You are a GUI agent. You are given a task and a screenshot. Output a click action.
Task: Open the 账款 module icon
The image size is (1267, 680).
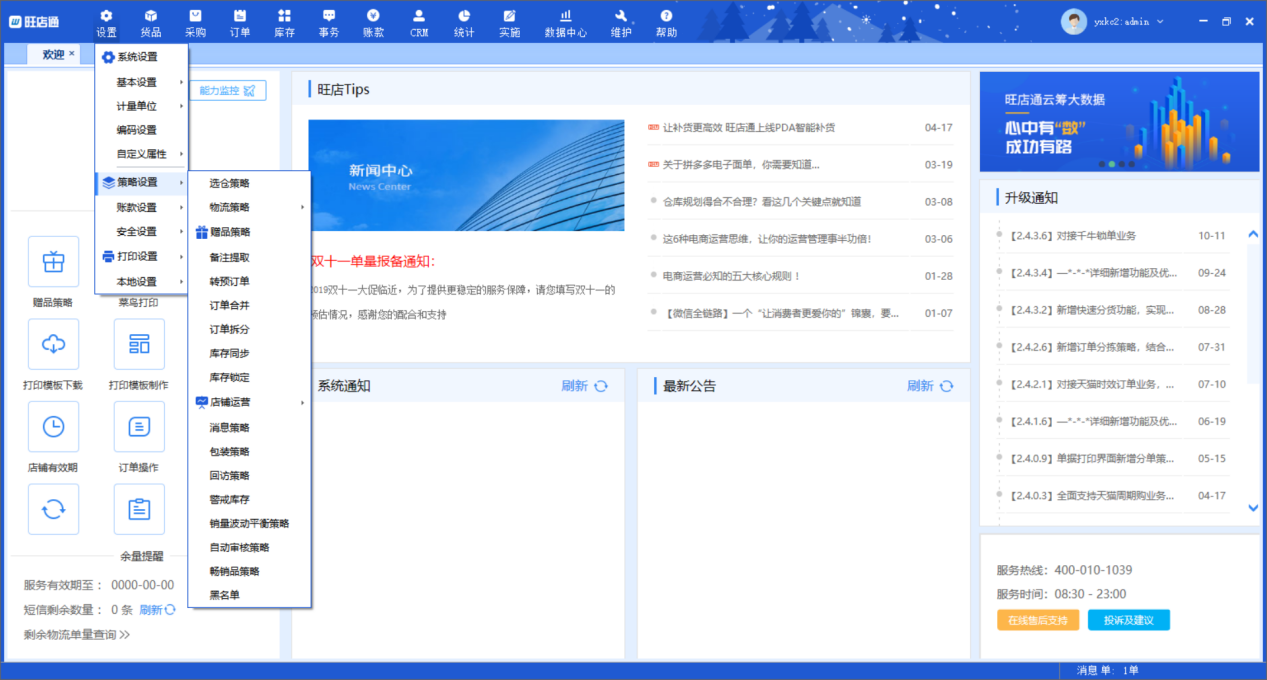(x=373, y=15)
